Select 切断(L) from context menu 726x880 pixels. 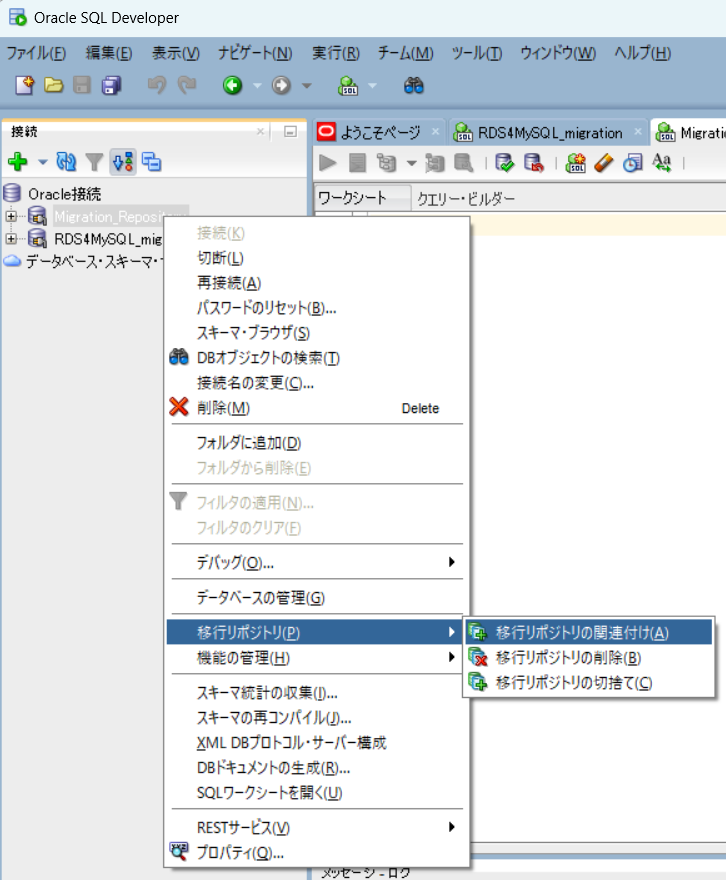click(317, 258)
